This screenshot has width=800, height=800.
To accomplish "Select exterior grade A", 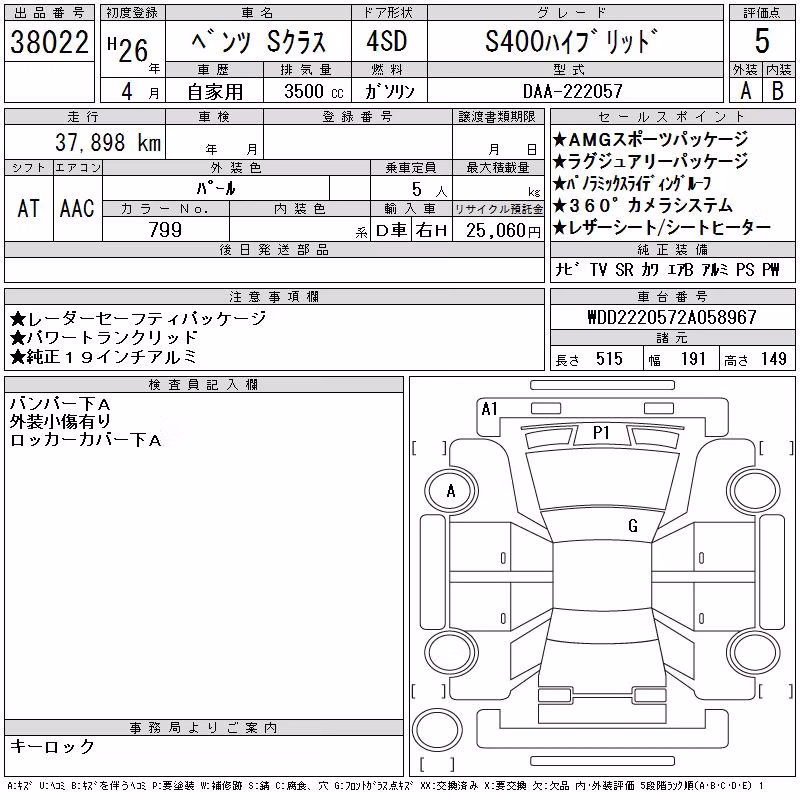I will coord(746,91).
